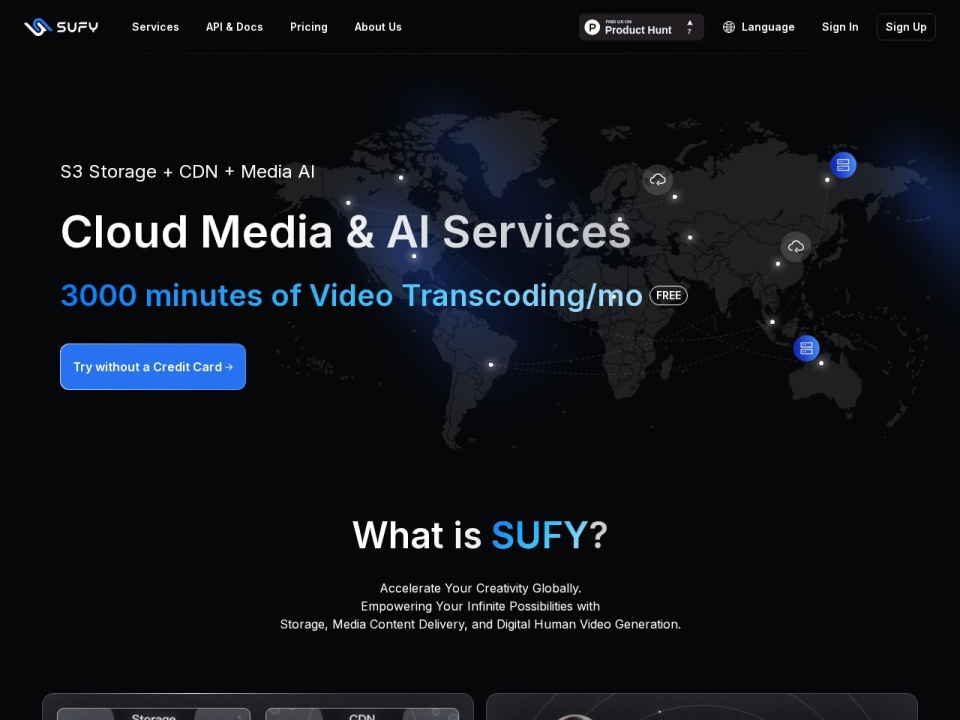
Task: Open the Services menu
Action: click(x=156, y=27)
